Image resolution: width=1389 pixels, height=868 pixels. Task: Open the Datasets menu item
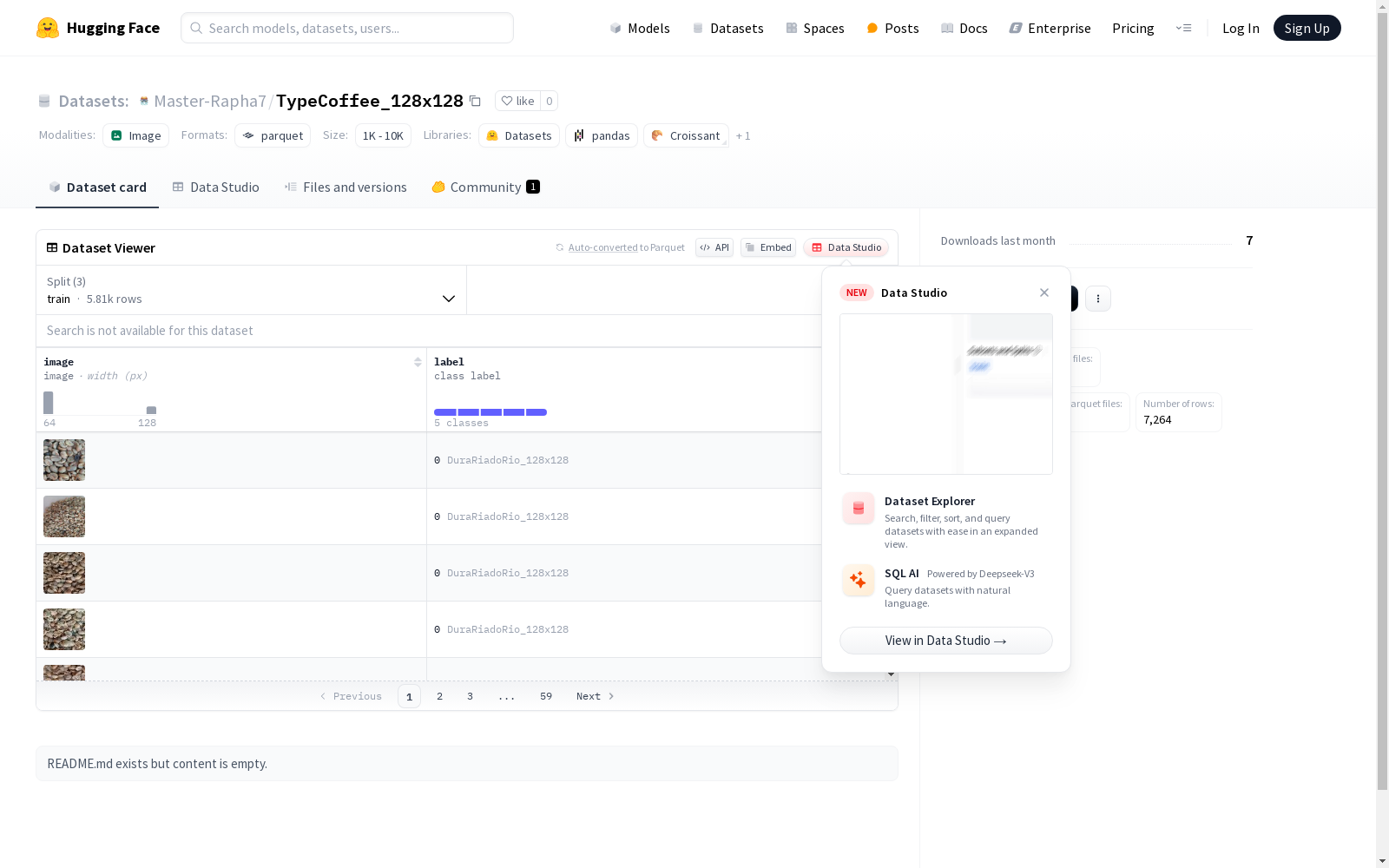pyautogui.click(x=727, y=28)
